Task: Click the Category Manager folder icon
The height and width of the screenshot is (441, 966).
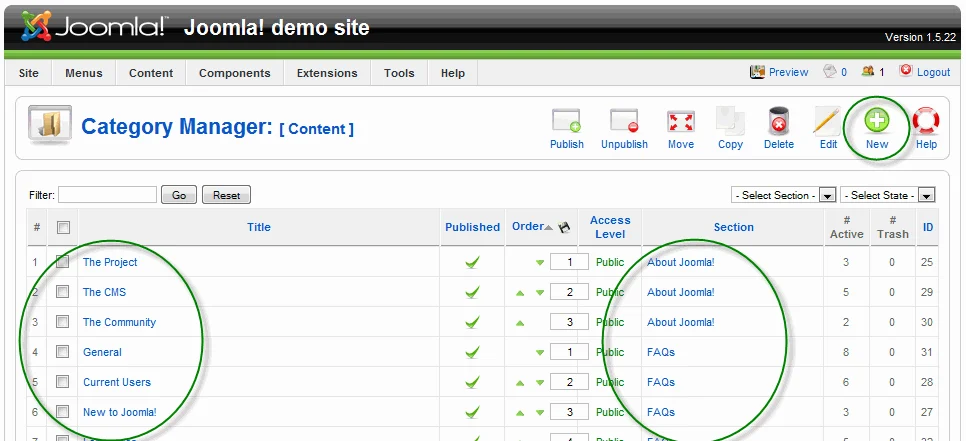Action: pos(50,125)
